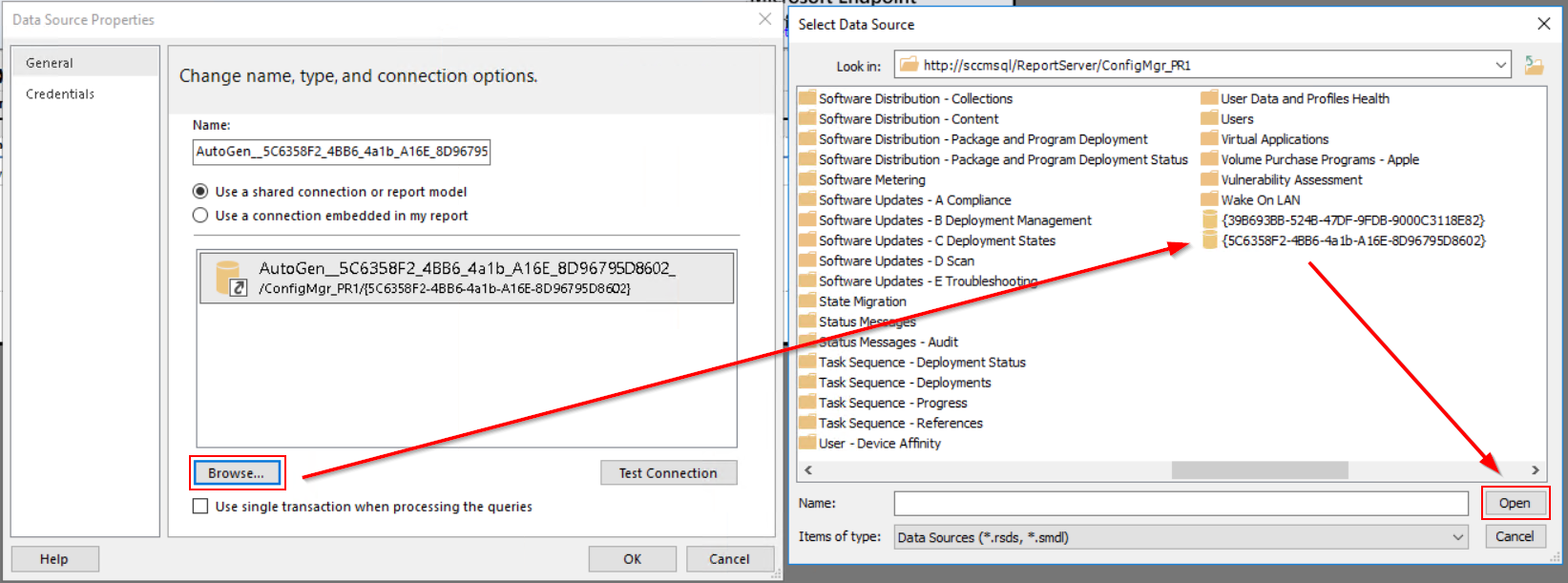Image resolution: width=1568 pixels, height=583 pixels.
Task: Select 'Use a shared connection or report model'
Action: [x=200, y=192]
